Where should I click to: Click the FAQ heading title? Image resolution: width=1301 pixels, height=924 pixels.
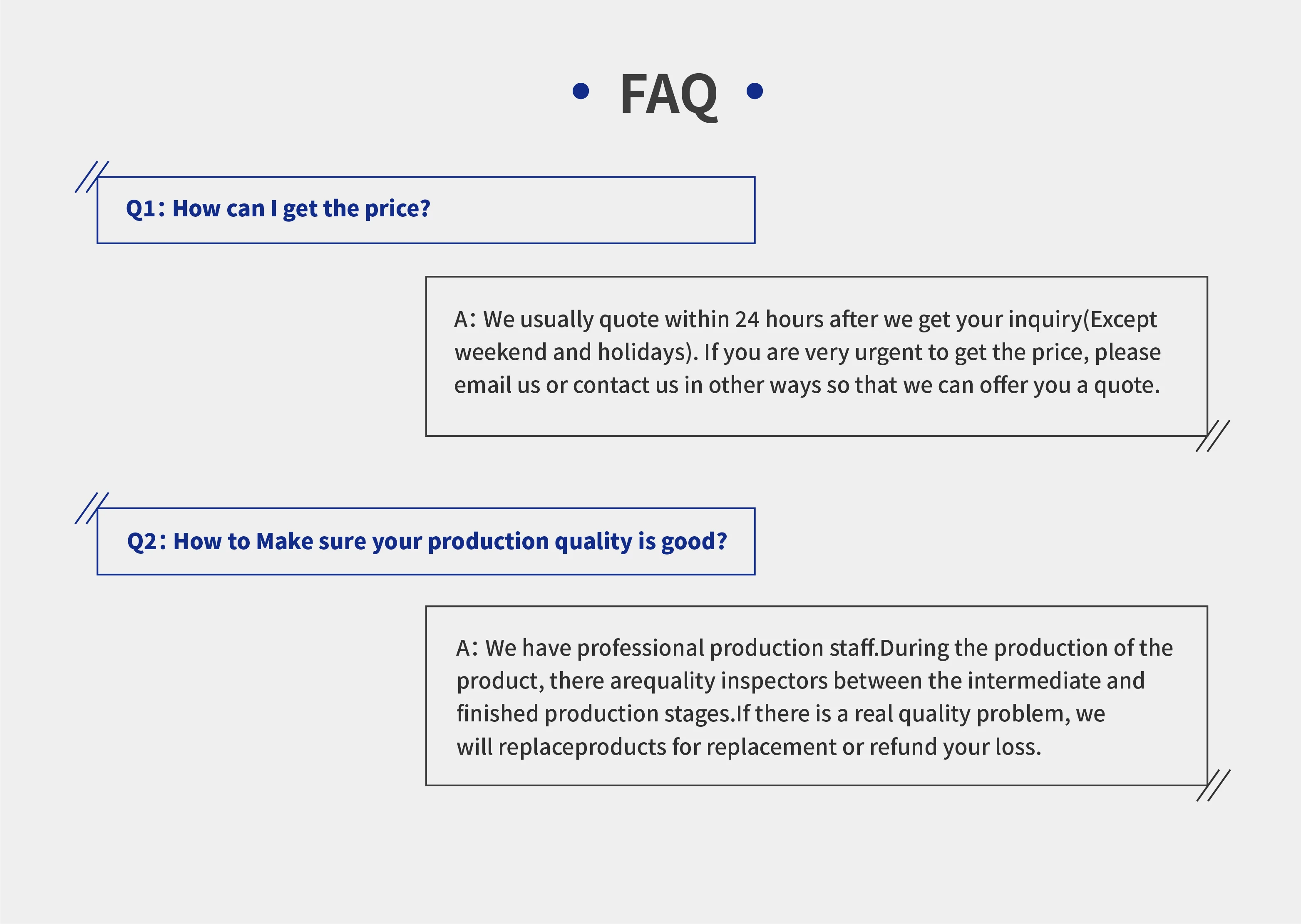668,94
